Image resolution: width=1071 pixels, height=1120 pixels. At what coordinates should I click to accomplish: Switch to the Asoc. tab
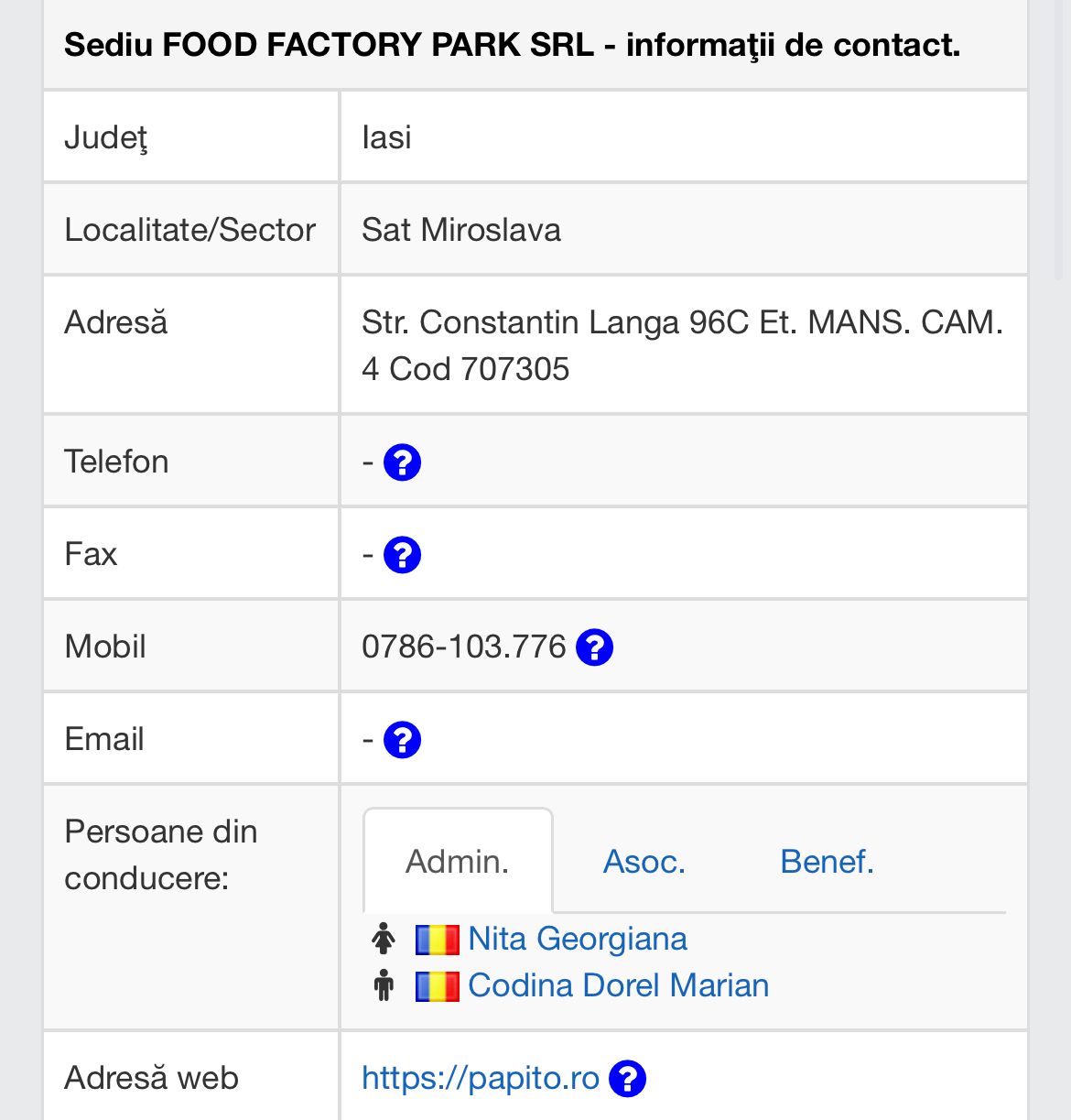coord(644,862)
